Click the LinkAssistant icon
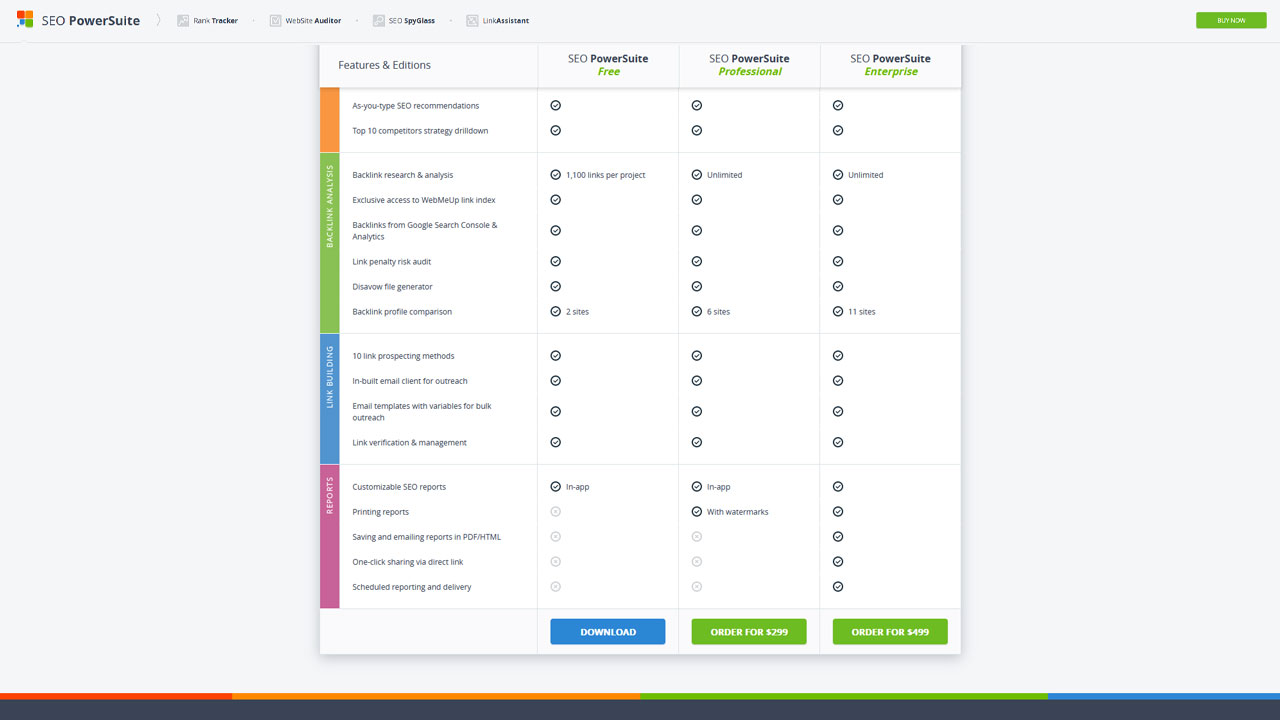The width and height of the screenshot is (1280, 720). point(473,20)
